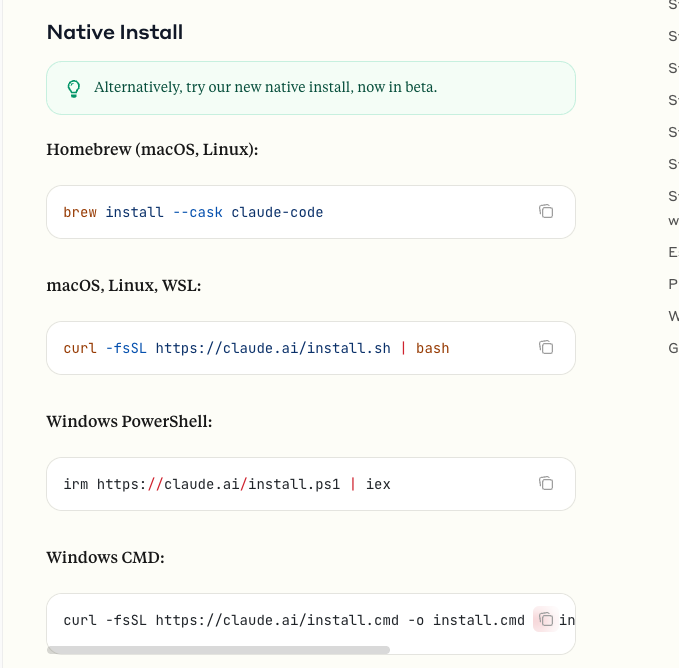Screen dimensions: 679x668
Task: Copy the Windows CMD curl command
Action: coord(546,620)
